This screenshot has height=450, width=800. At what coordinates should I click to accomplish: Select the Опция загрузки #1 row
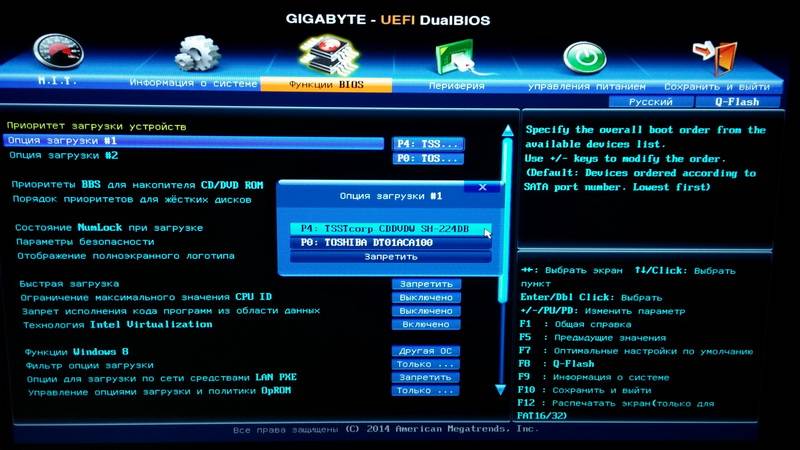[194, 141]
